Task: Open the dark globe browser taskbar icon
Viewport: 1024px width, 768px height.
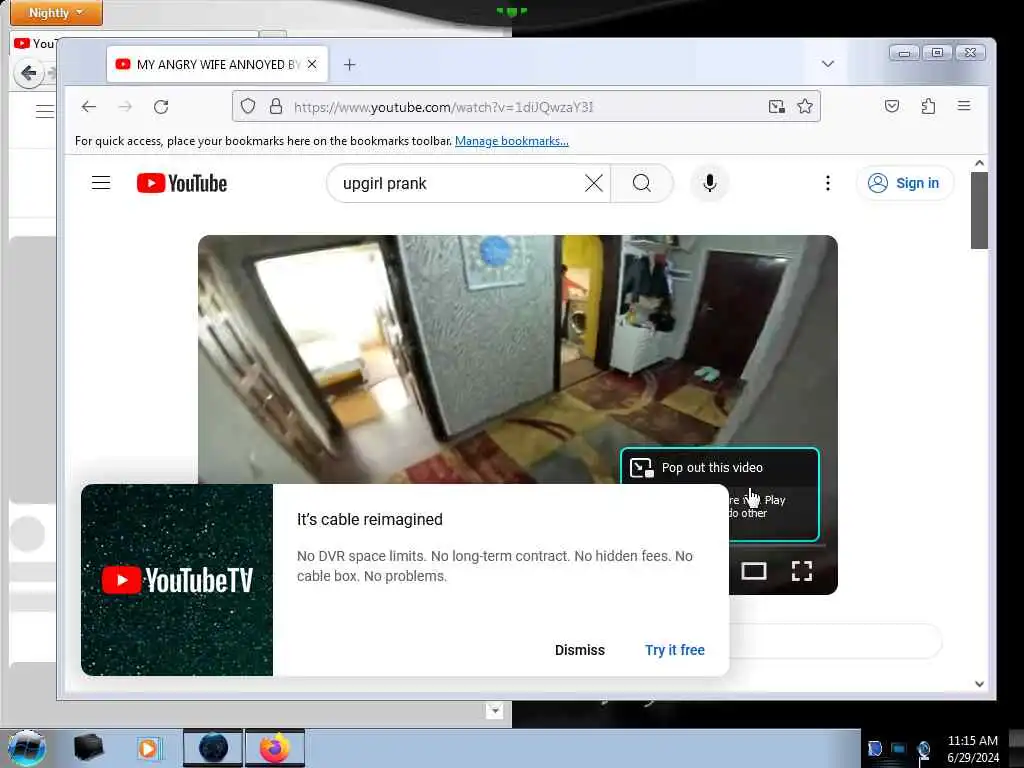Action: point(213,748)
